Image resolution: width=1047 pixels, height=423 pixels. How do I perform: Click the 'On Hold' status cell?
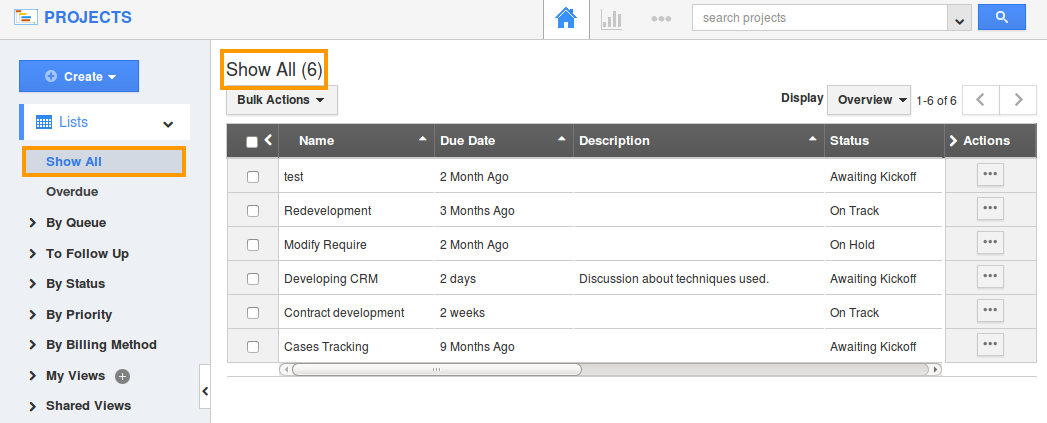(x=852, y=245)
